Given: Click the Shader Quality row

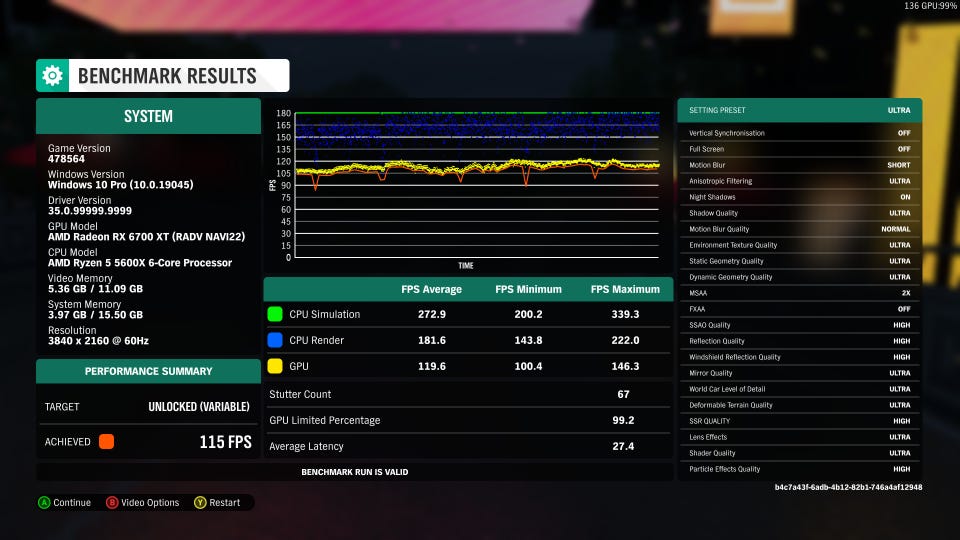Looking at the screenshot, I should tap(800, 453).
